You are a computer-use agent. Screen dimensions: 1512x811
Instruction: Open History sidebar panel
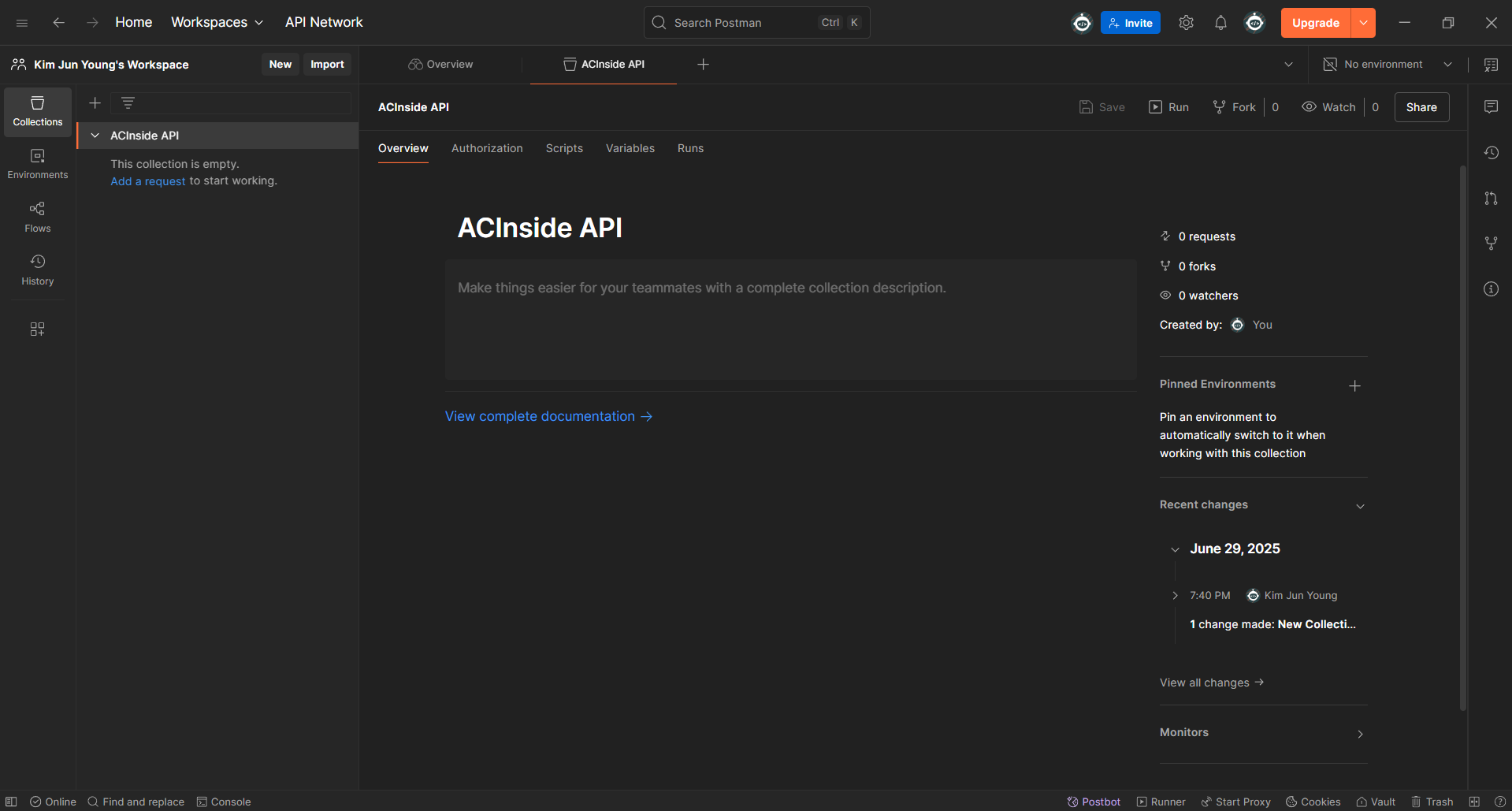[38, 270]
